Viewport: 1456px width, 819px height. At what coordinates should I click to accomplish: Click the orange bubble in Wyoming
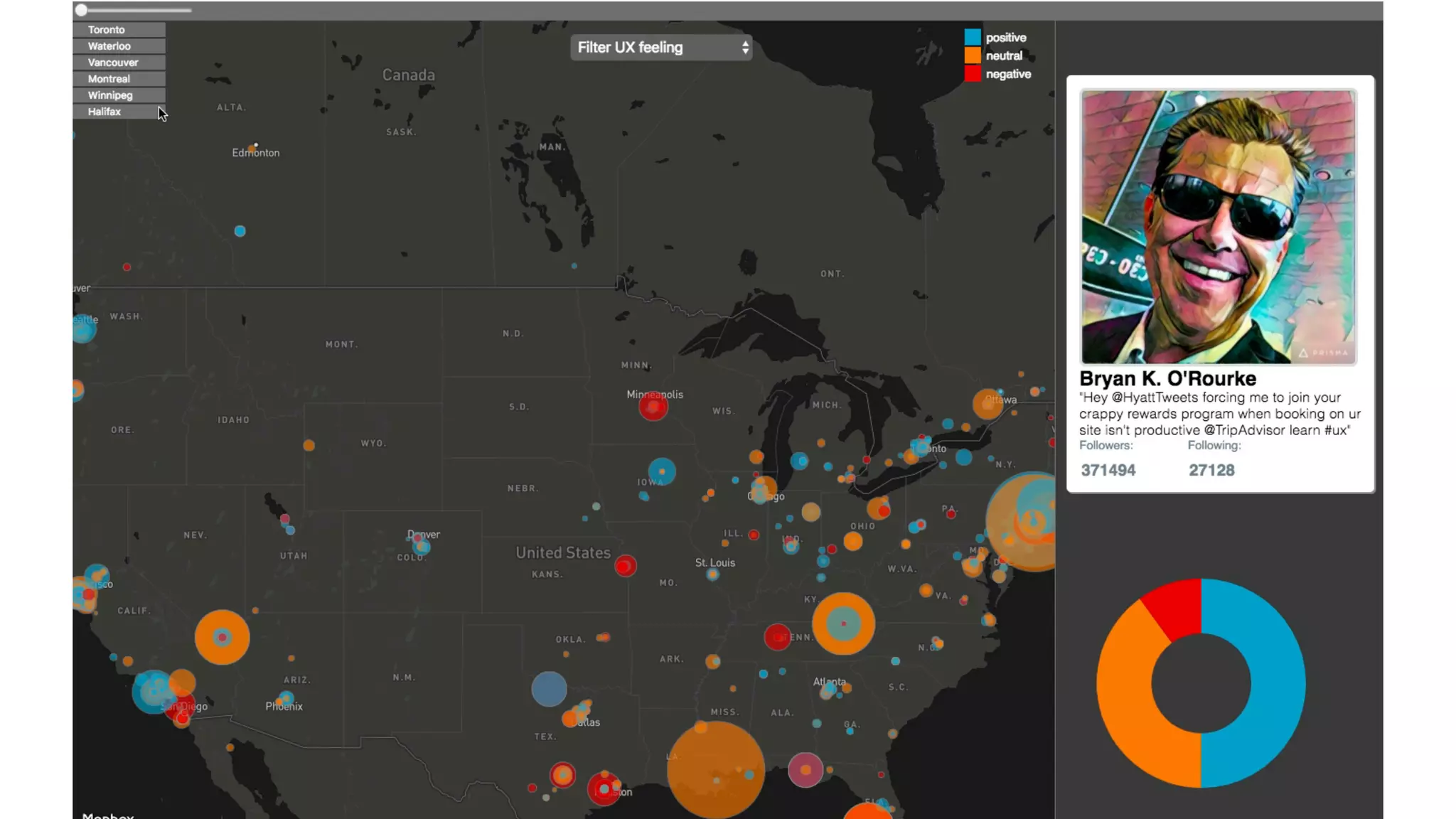(309, 445)
